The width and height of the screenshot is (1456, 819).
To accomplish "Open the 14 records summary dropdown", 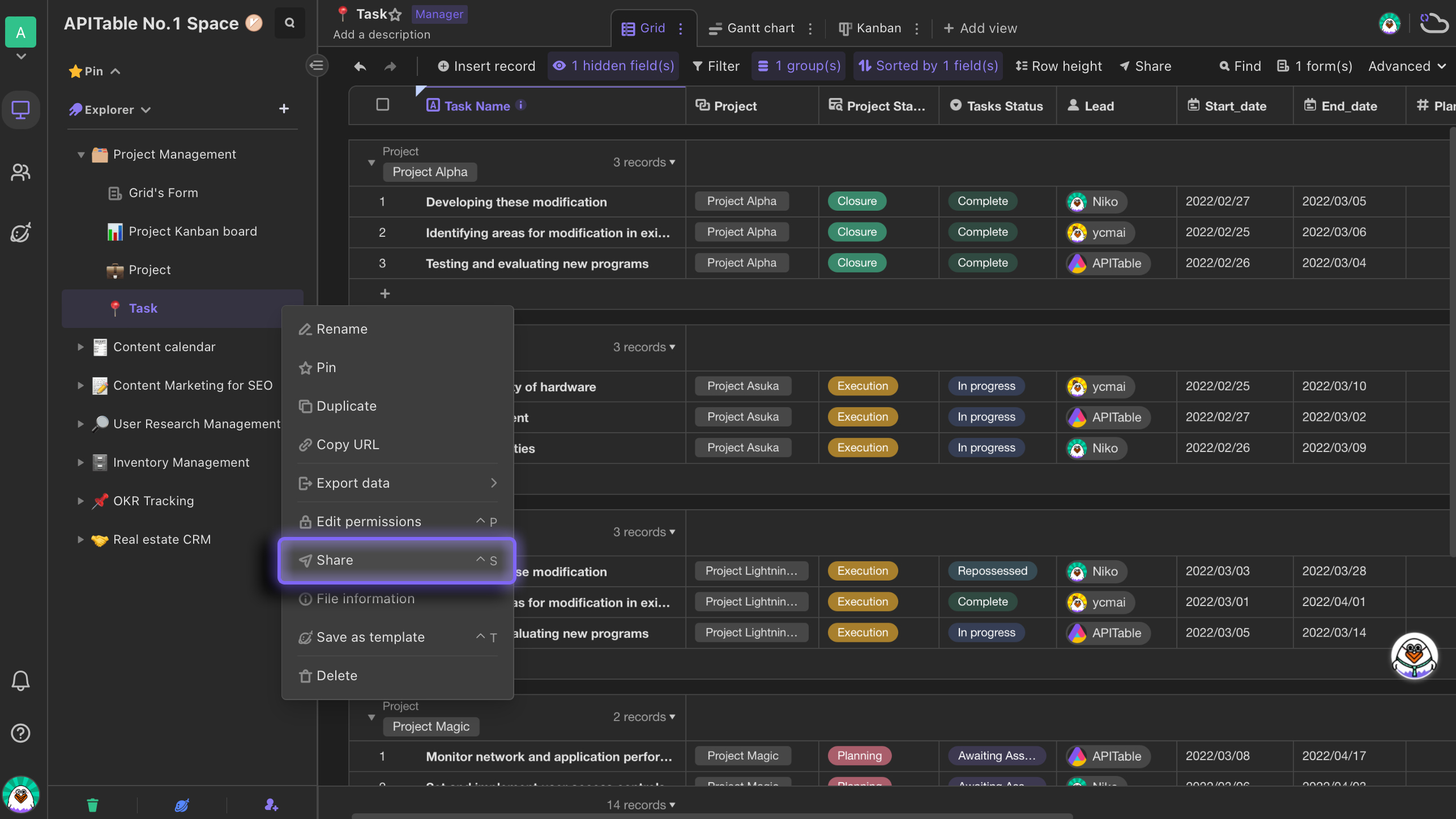I will point(641,805).
